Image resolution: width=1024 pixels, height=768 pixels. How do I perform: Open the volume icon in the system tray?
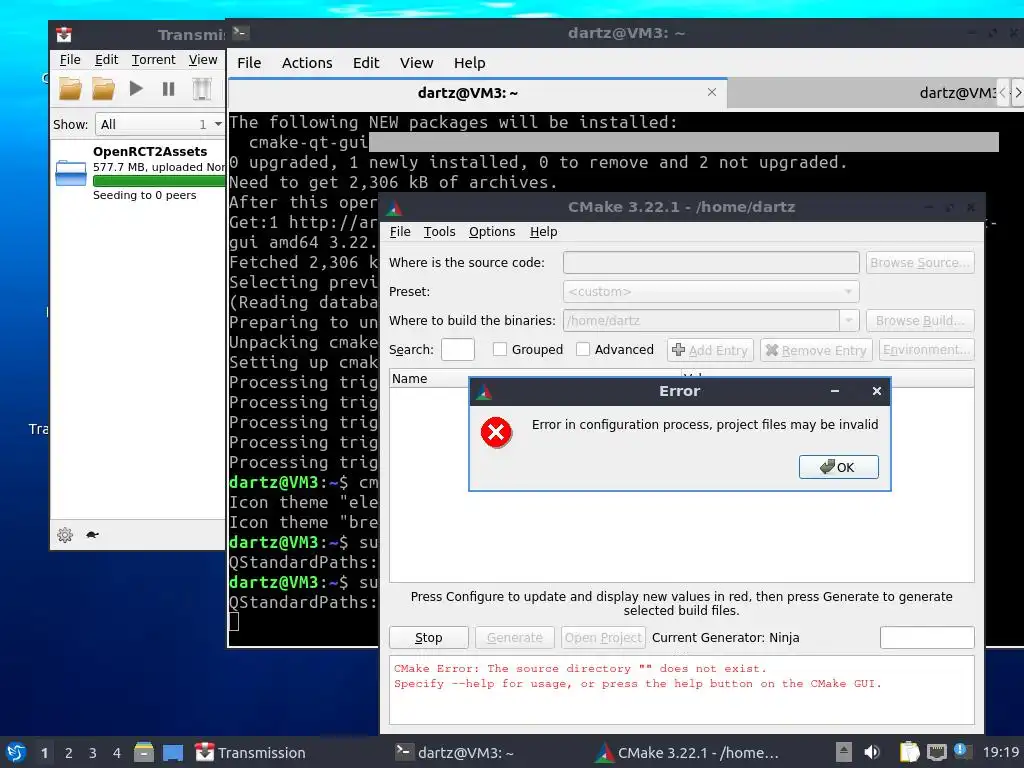[871, 752]
